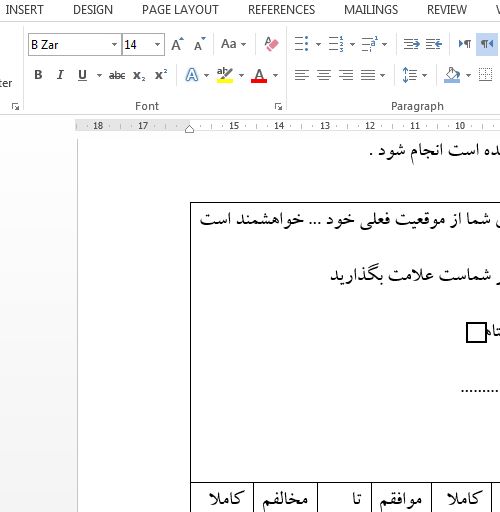Click the Multilevel List icon
This screenshot has width=500, height=512.
click(x=369, y=44)
